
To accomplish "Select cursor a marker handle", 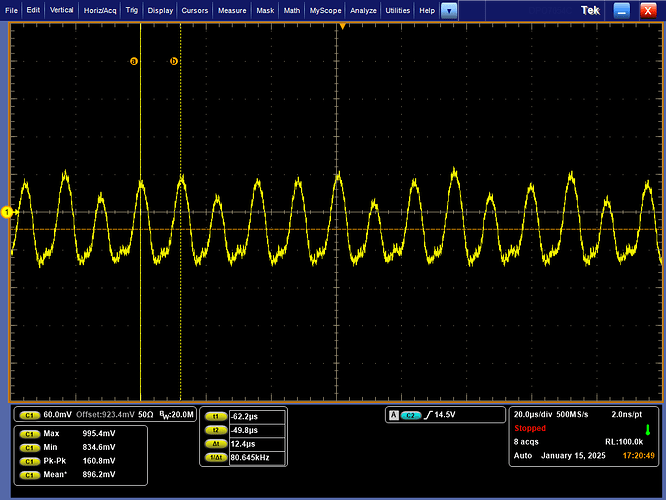I will point(134,62).
